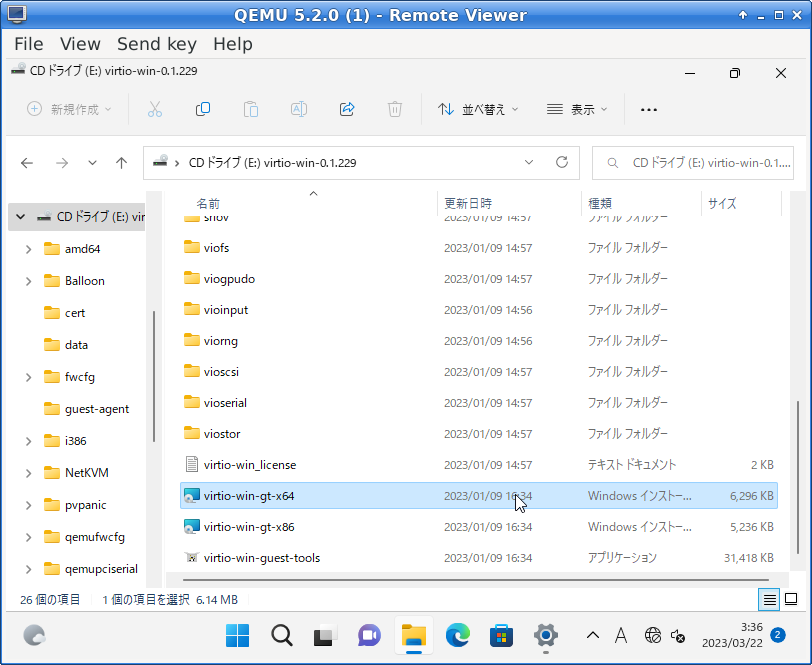This screenshot has width=812, height=665.
Task: Open the 表示 view dropdown
Action: (577, 109)
